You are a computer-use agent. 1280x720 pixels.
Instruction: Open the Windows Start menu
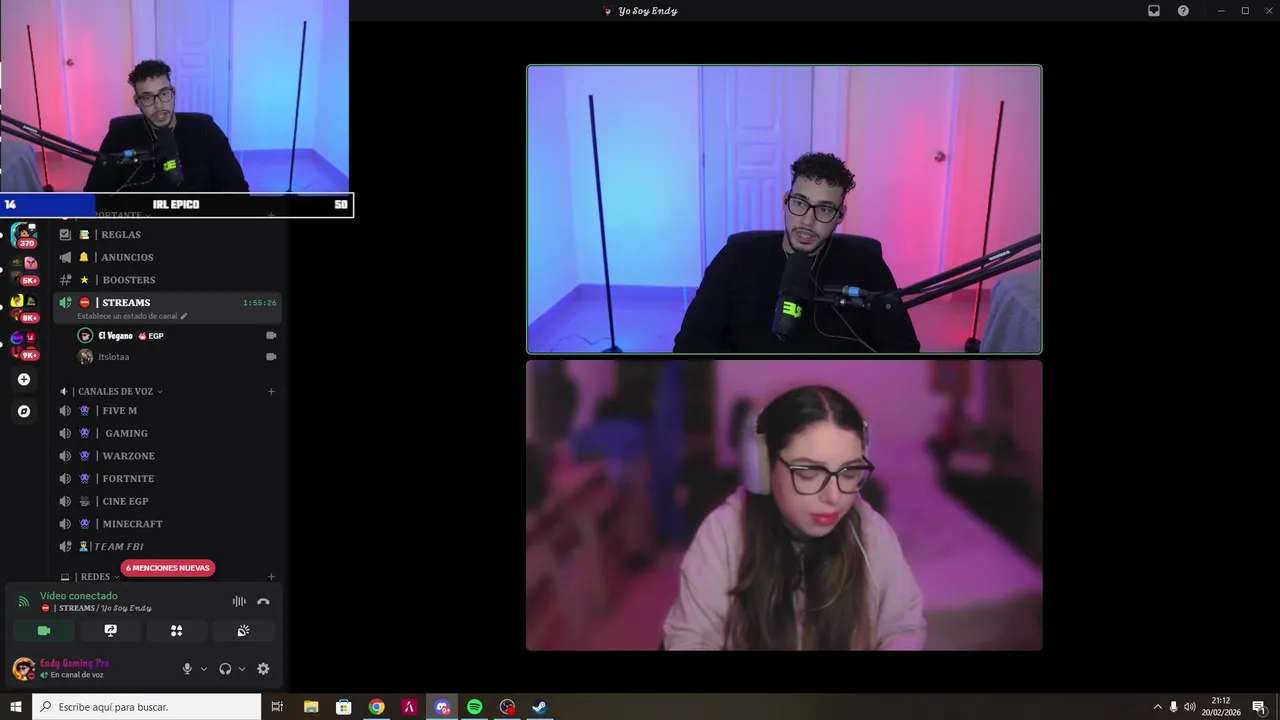coord(16,707)
